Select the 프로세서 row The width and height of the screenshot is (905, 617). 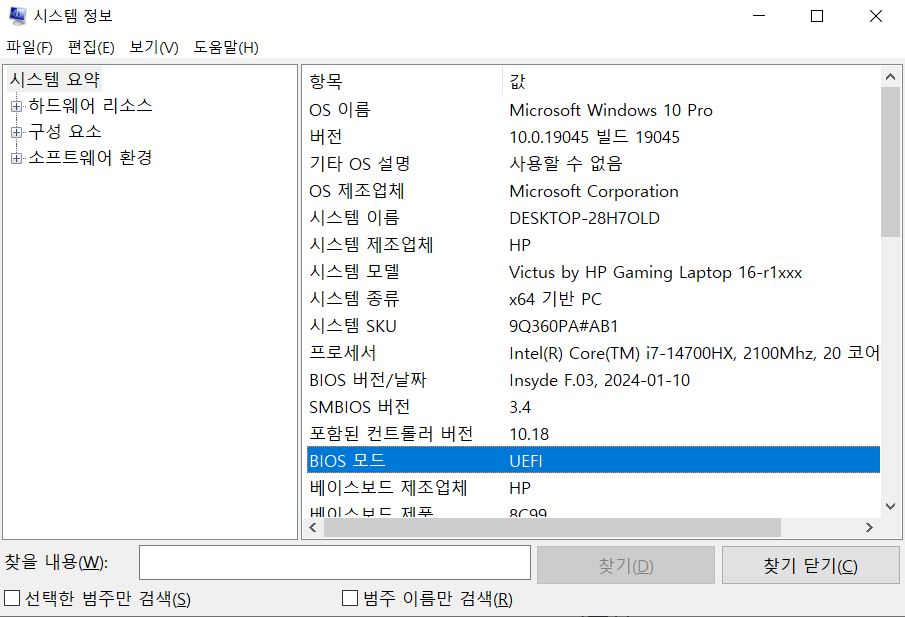[593, 353]
